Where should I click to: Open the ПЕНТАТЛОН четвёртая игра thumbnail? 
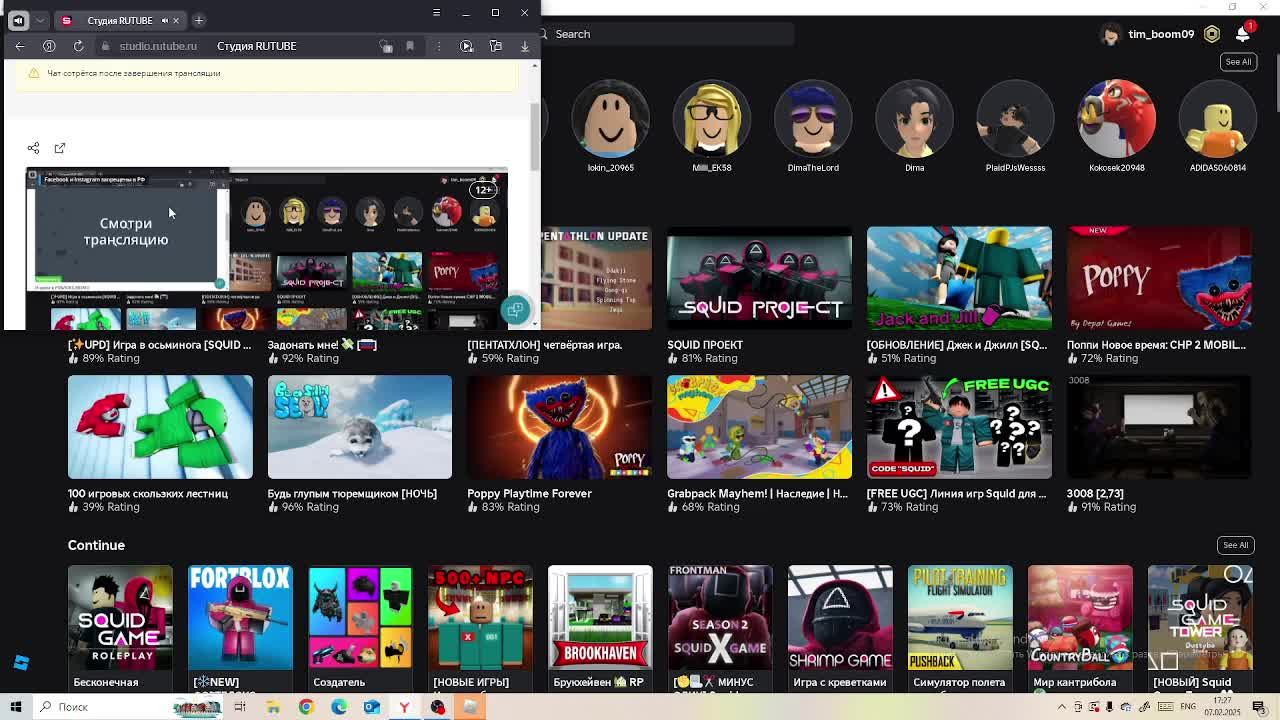click(x=597, y=278)
